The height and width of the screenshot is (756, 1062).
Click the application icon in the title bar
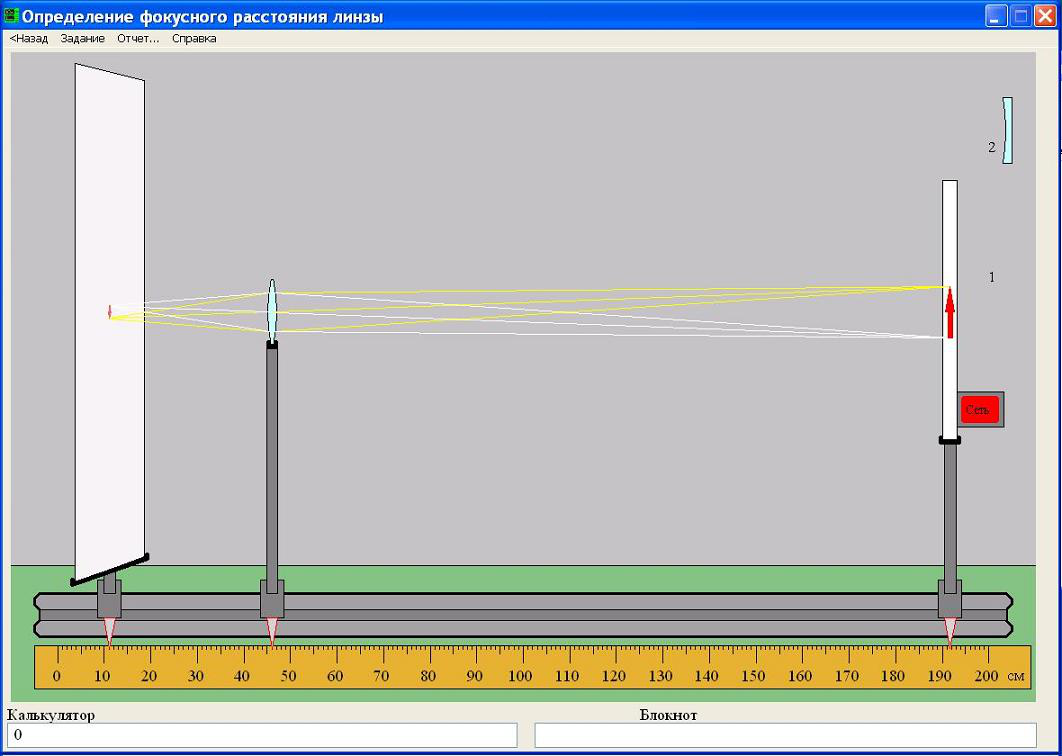[x=12, y=17]
